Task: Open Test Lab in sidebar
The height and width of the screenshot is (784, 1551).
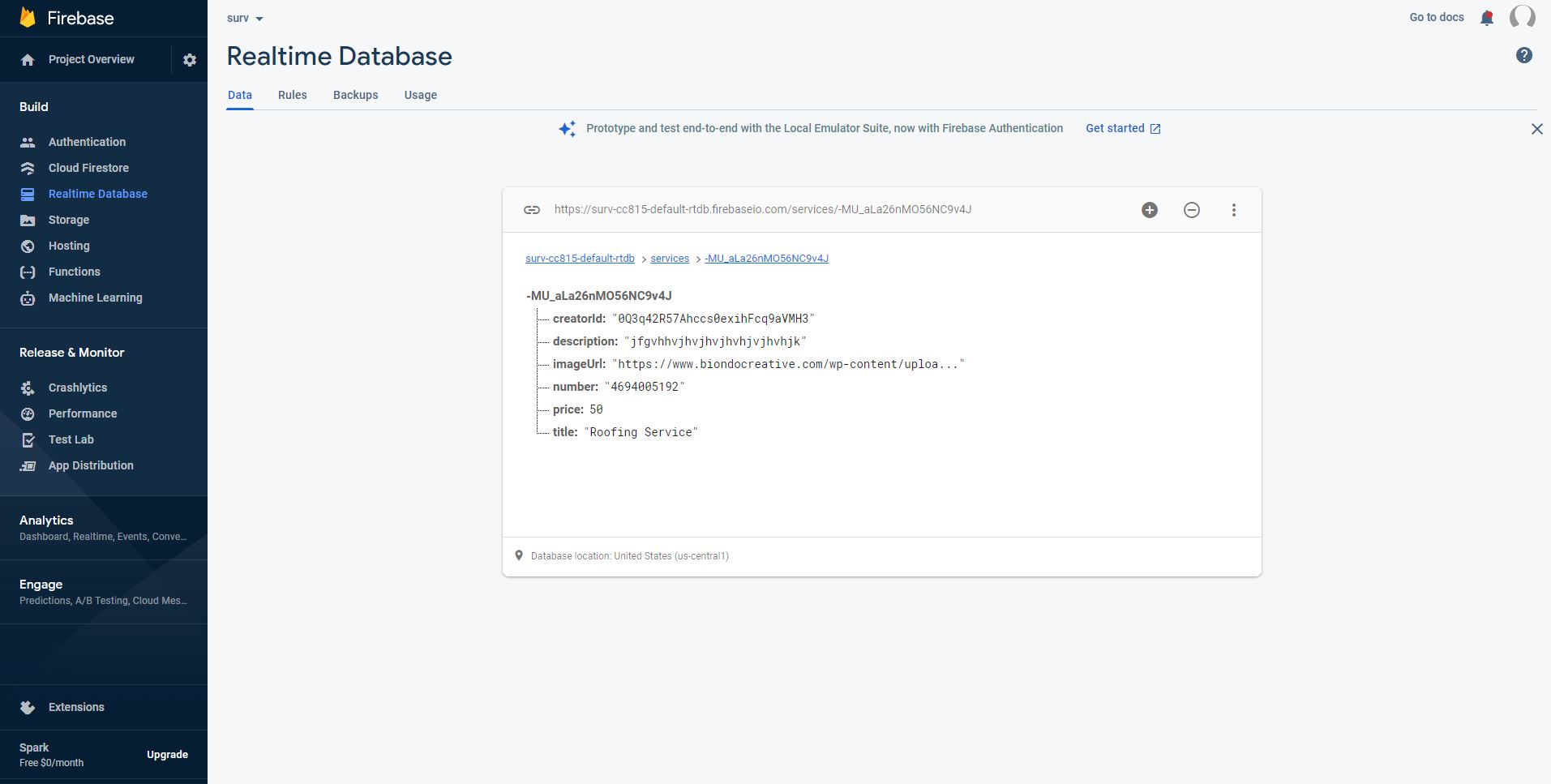Action: click(x=71, y=439)
